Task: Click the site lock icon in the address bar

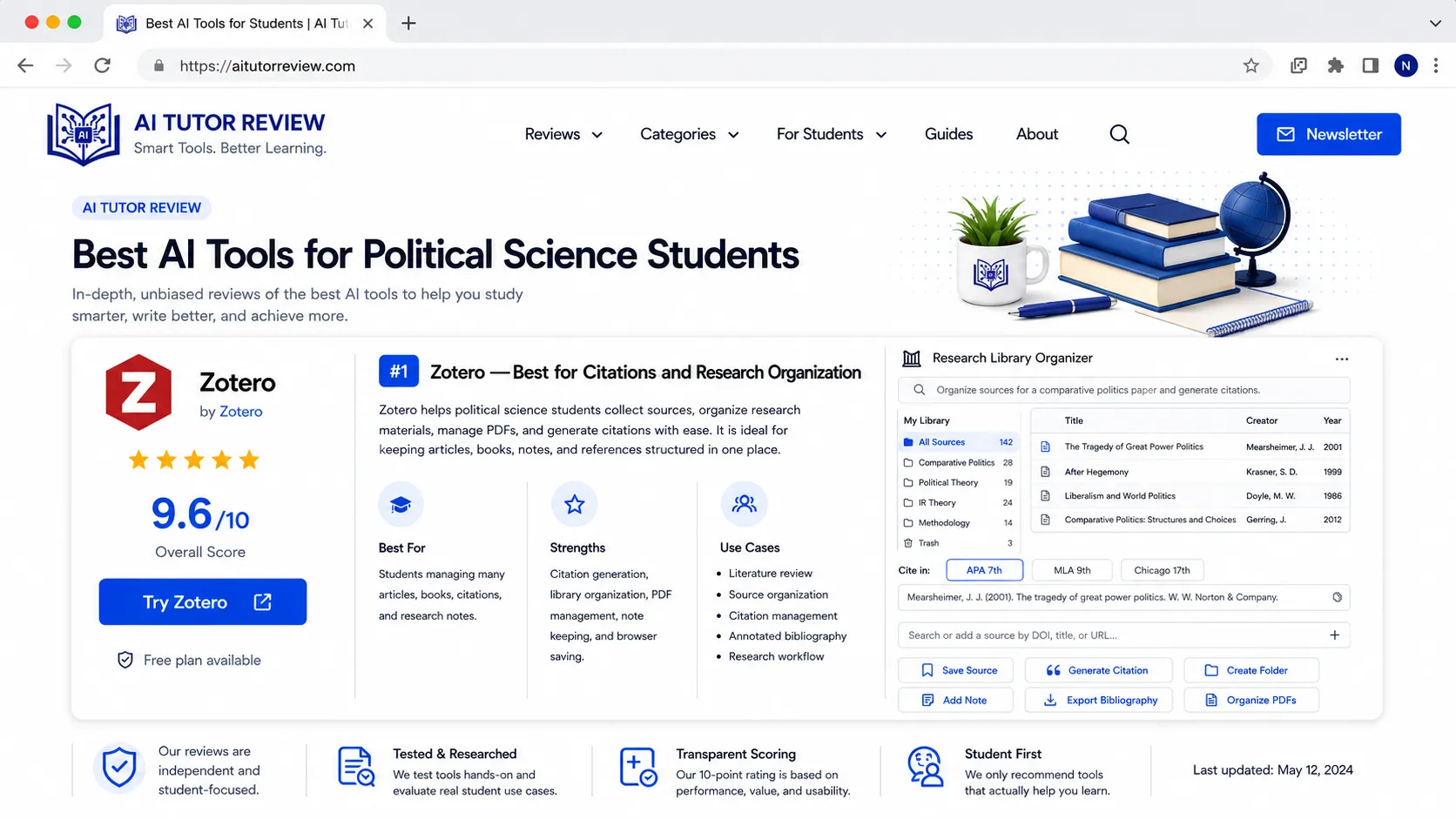Action: point(158,66)
